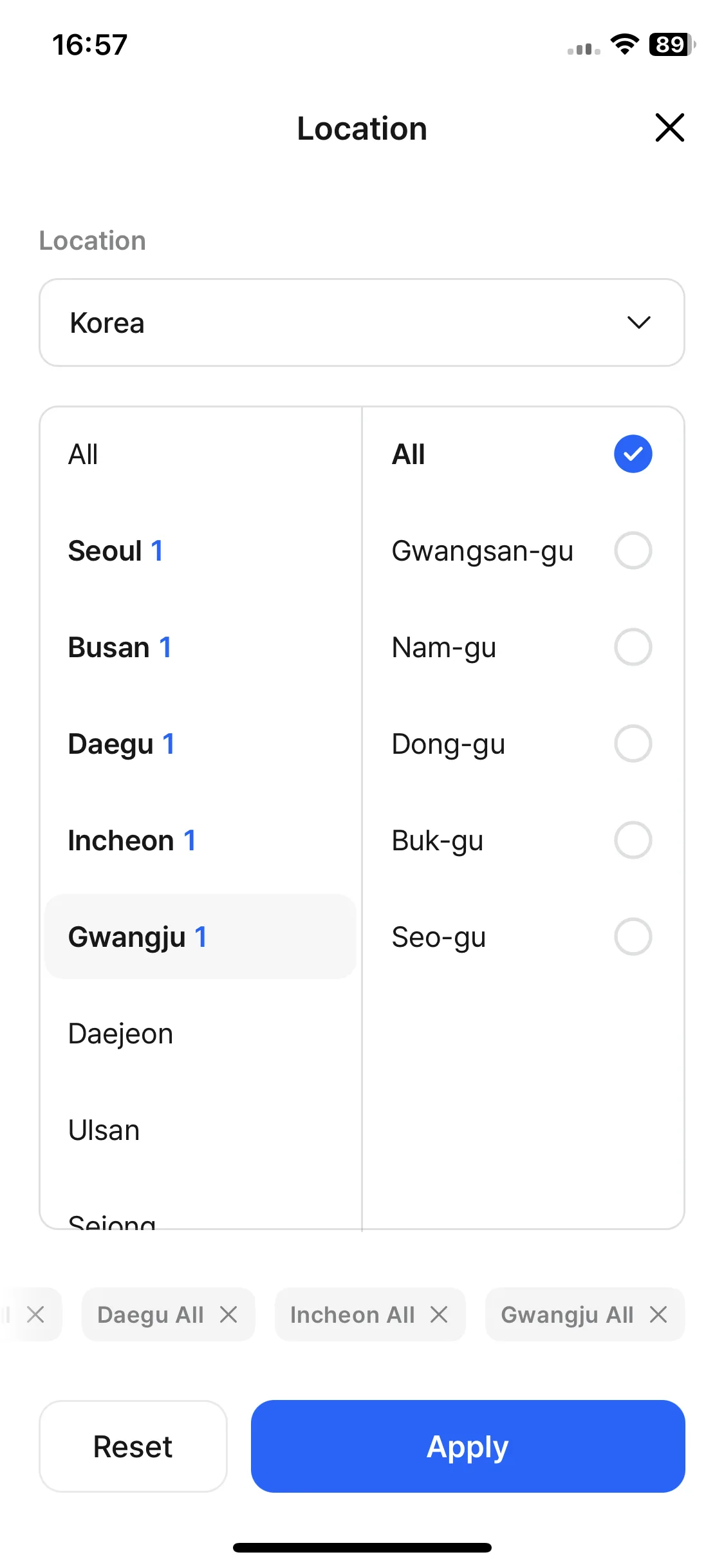Remove the Gwangju All chip
724x1568 pixels.
(x=658, y=1314)
